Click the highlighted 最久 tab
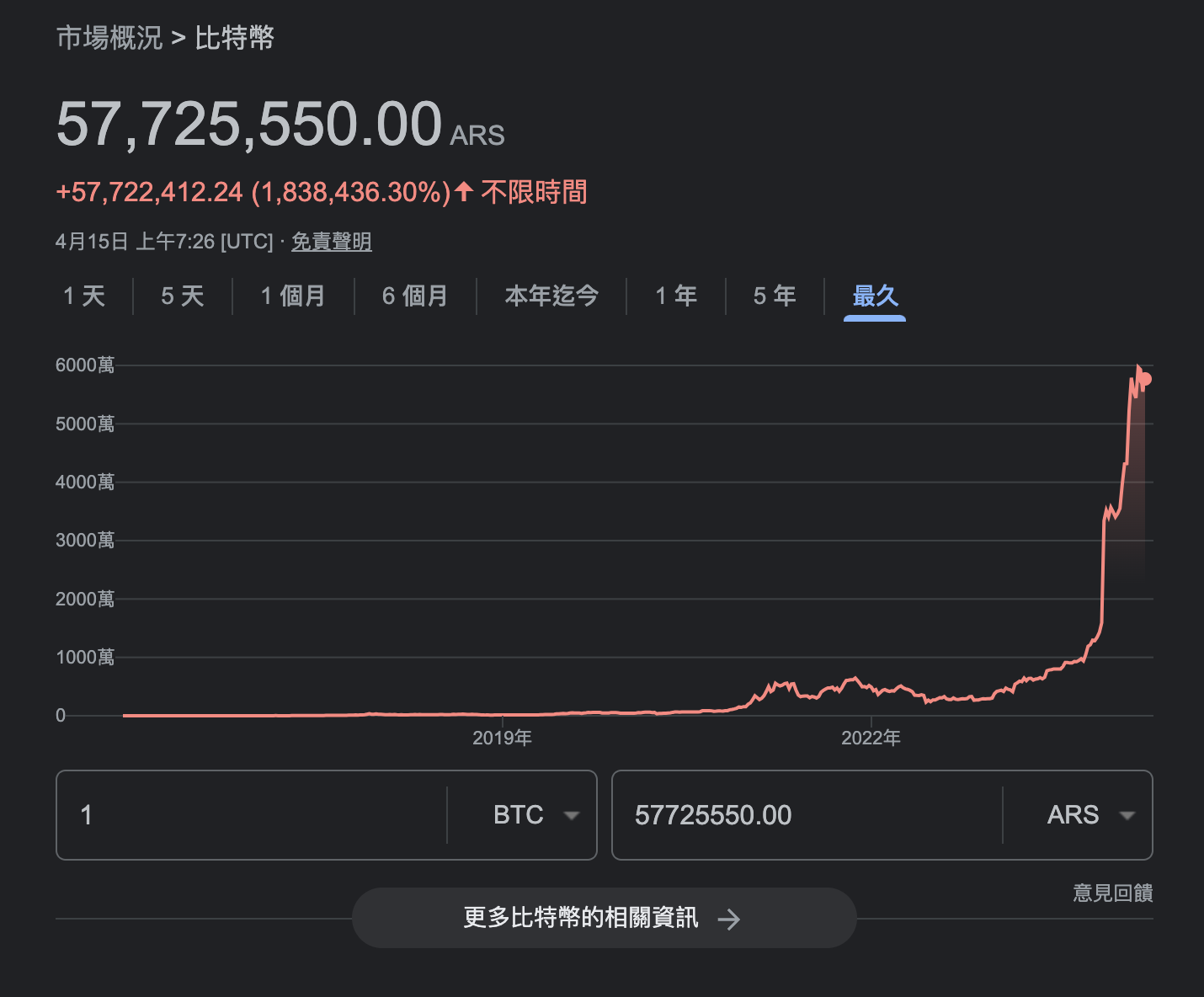1204x997 pixels. [874, 296]
